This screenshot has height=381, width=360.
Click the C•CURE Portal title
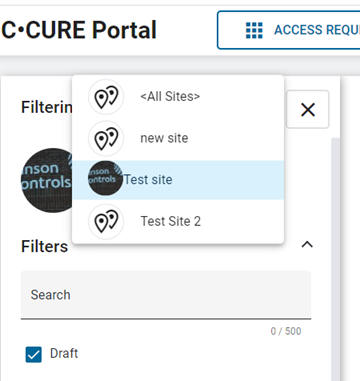click(x=79, y=30)
